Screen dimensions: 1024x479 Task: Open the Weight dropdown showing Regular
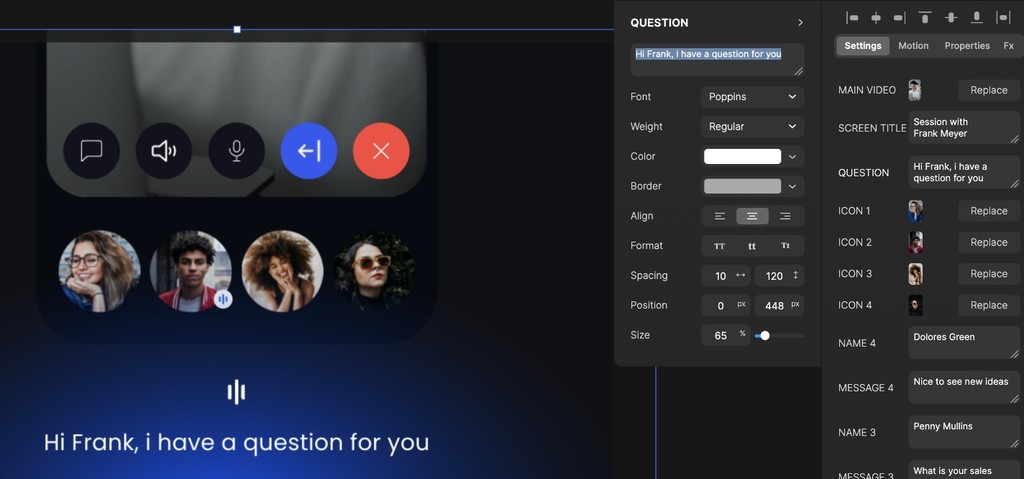(x=752, y=127)
